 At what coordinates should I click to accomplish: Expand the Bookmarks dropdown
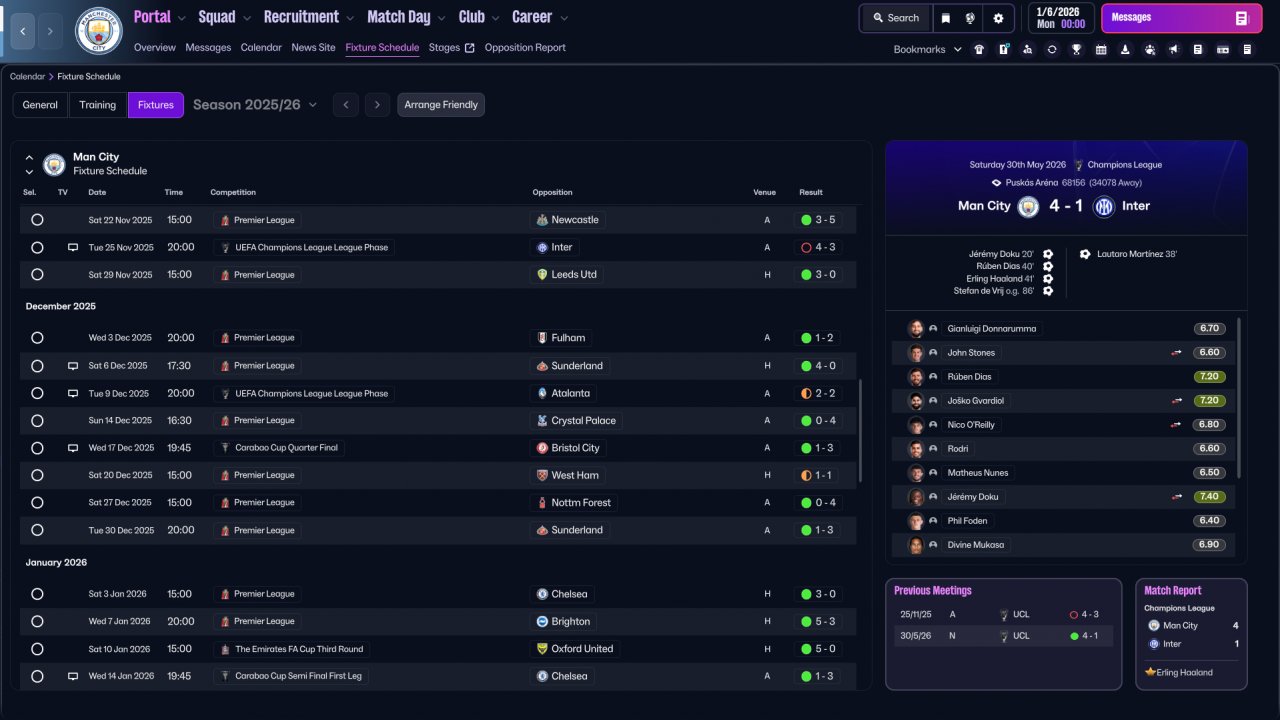coord(928,49)
